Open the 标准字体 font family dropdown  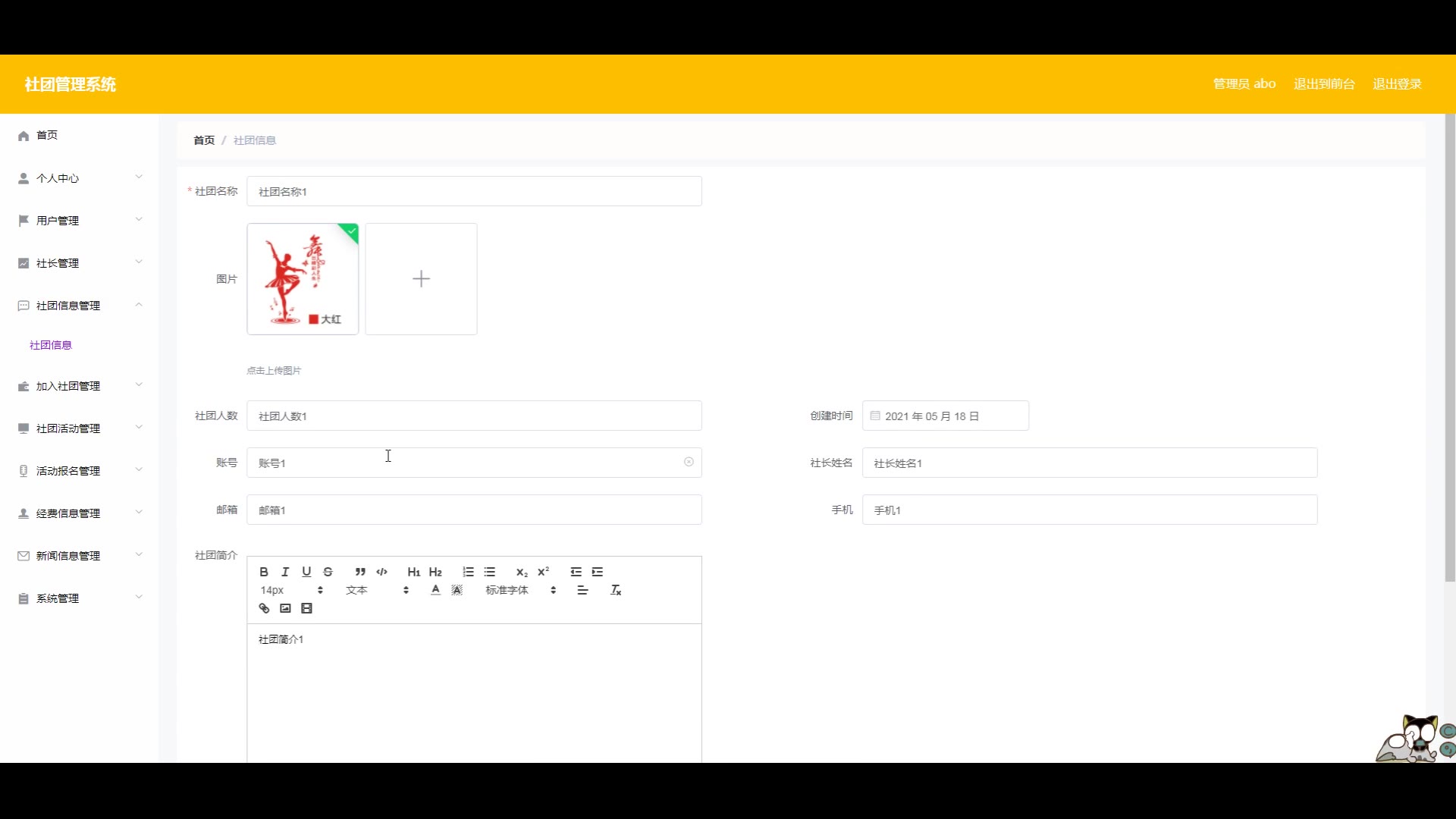[x=520, y=590]
